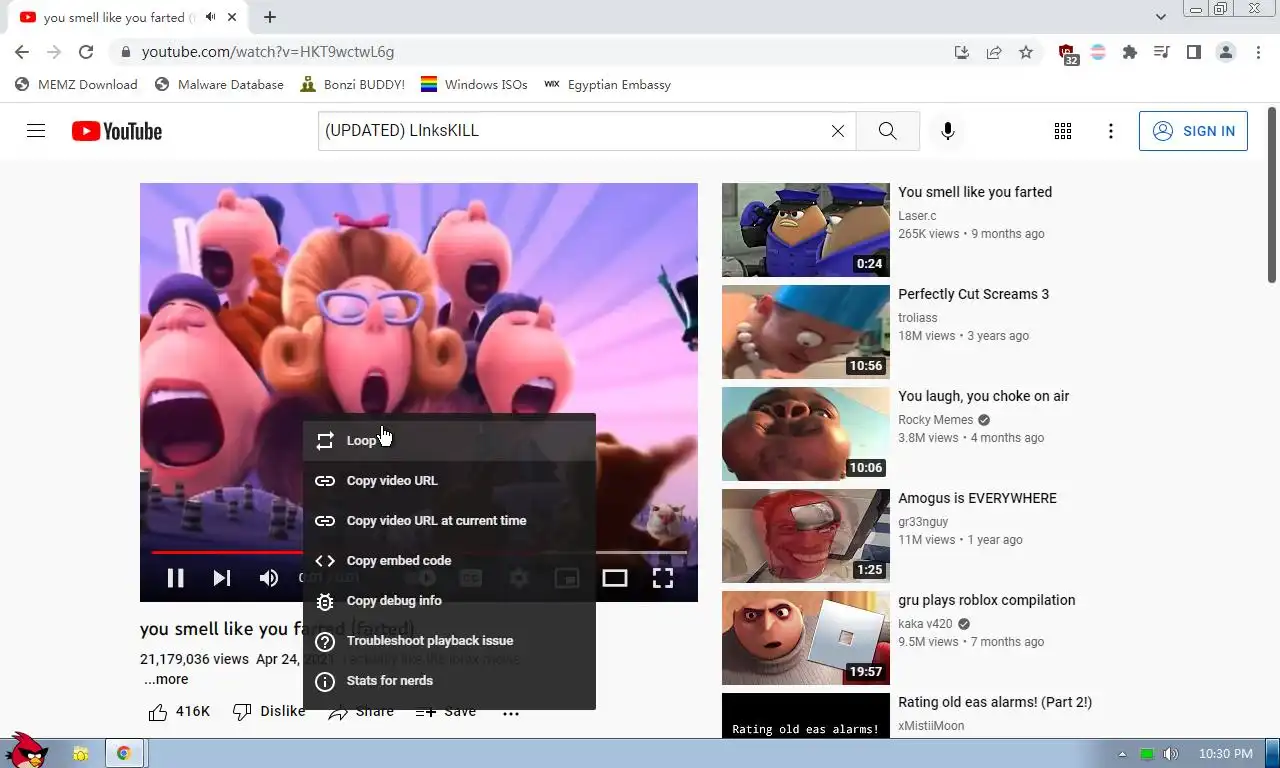Toggle Chrome side panel
The width and height of the screenshot is (1280, 768).
pos(1194,52)
